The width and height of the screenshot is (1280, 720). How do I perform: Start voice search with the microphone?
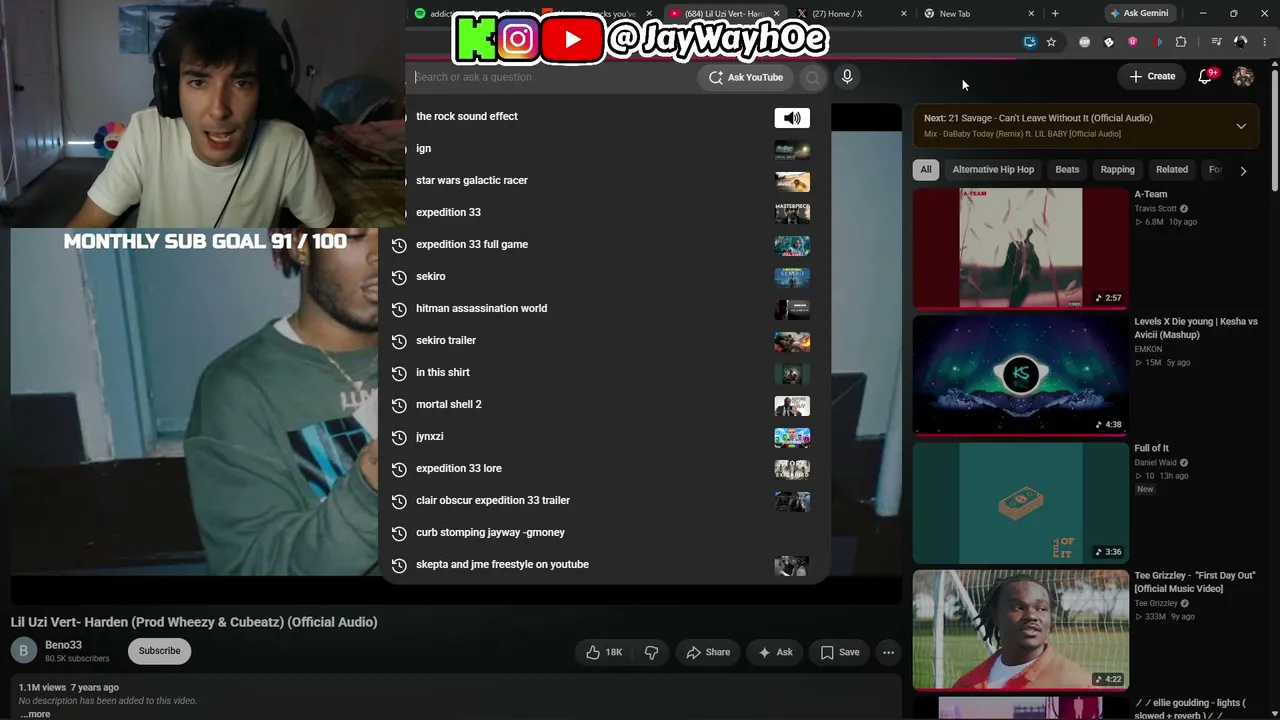[847, 77]
